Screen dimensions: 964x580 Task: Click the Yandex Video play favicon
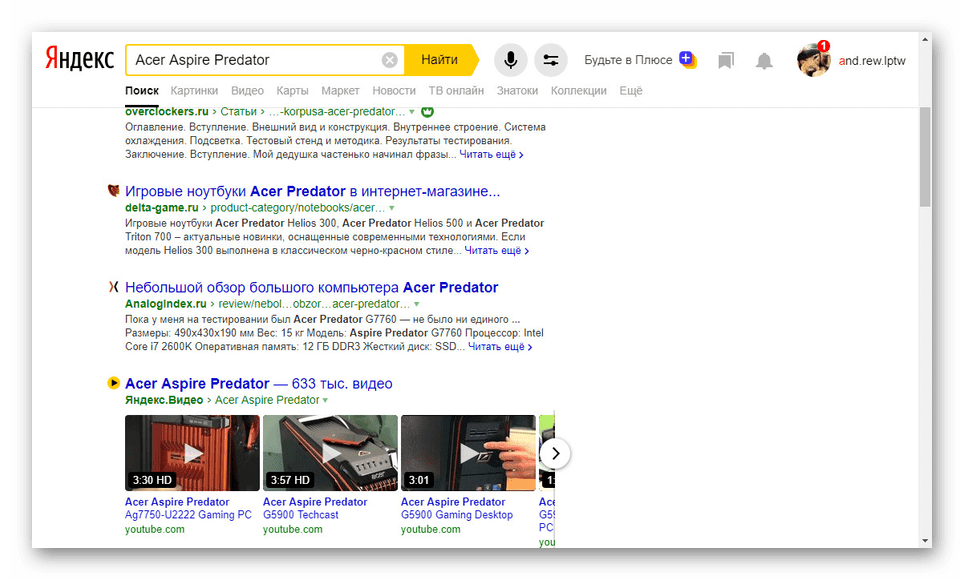coord(114,383)
